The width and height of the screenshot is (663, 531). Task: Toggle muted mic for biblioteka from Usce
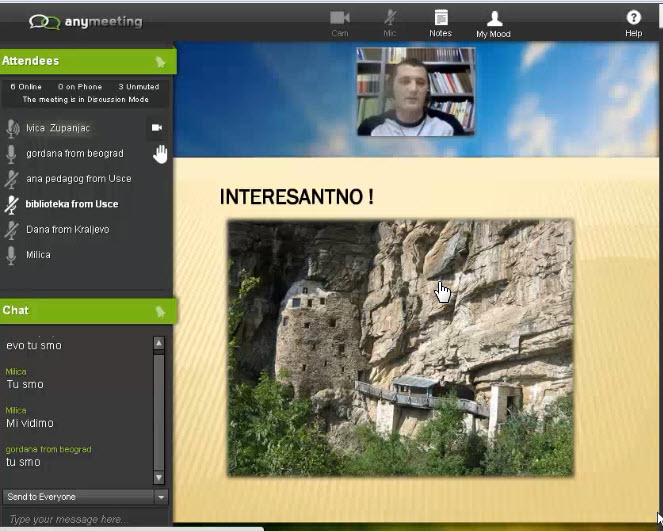12,204
